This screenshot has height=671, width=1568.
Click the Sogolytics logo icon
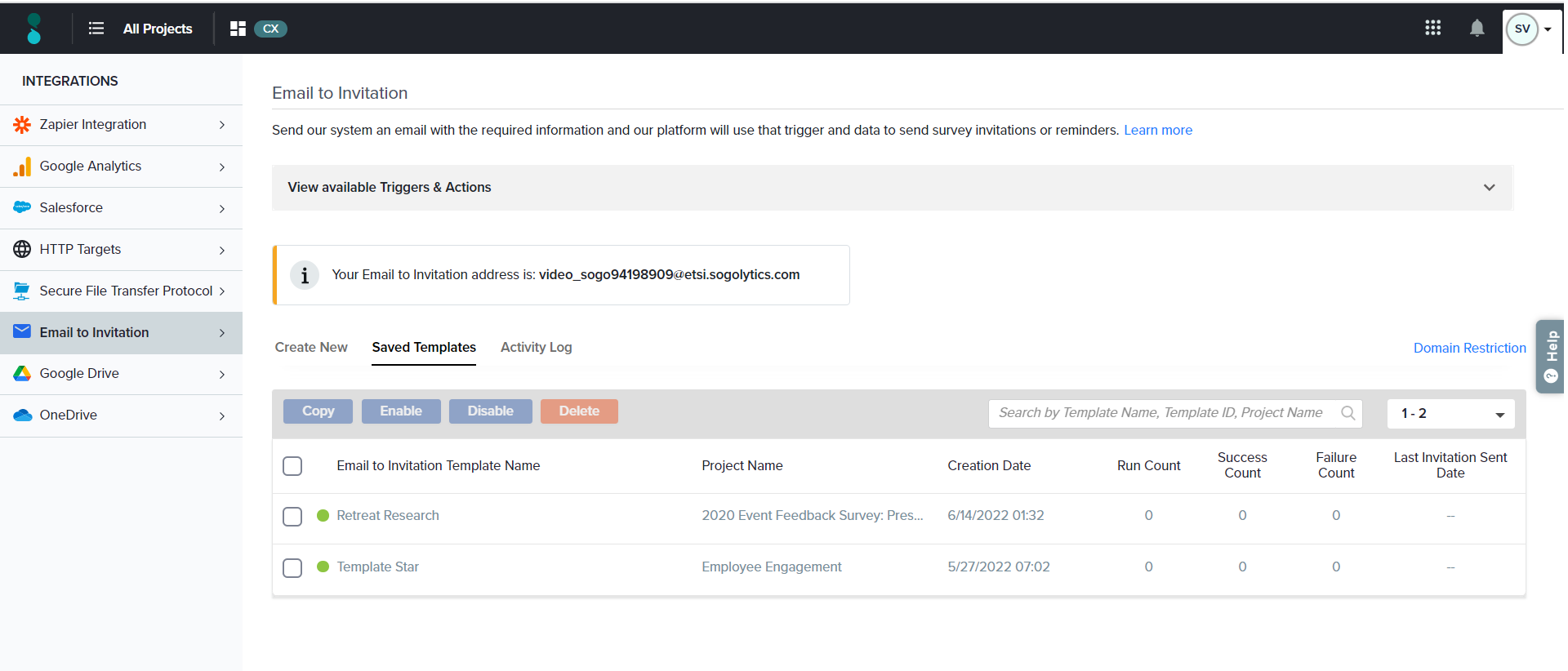(x=33, y=29)
